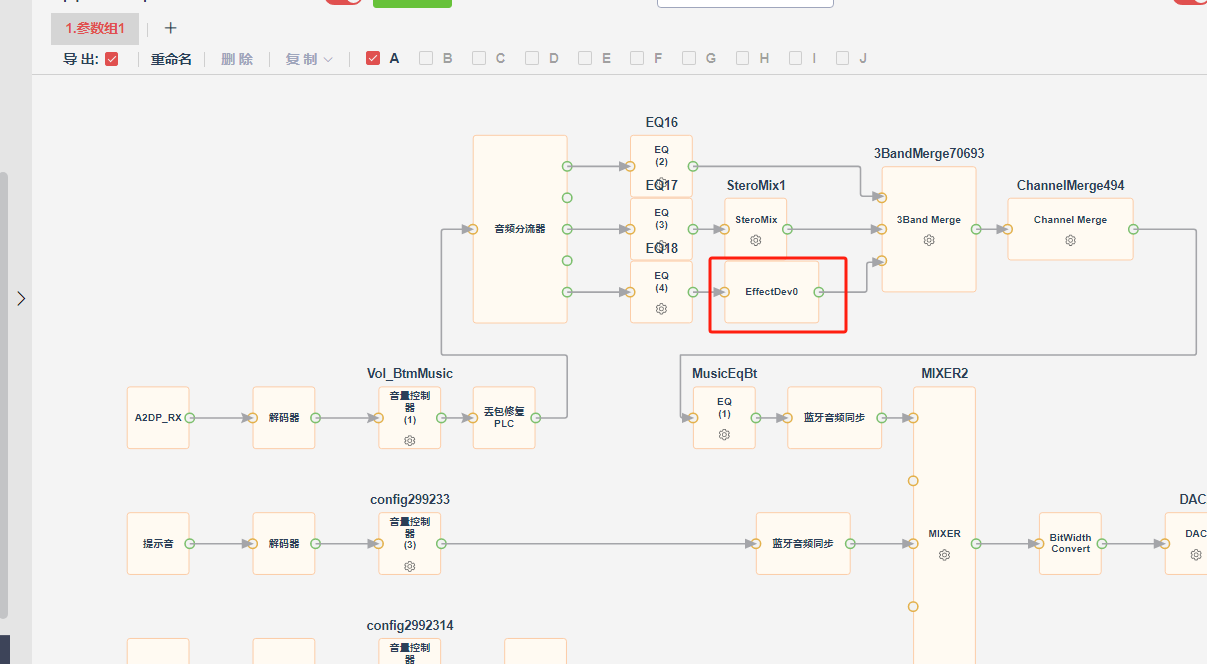Add a new parameter group tab
The image size is (1207, 664).
coord(170,28)
